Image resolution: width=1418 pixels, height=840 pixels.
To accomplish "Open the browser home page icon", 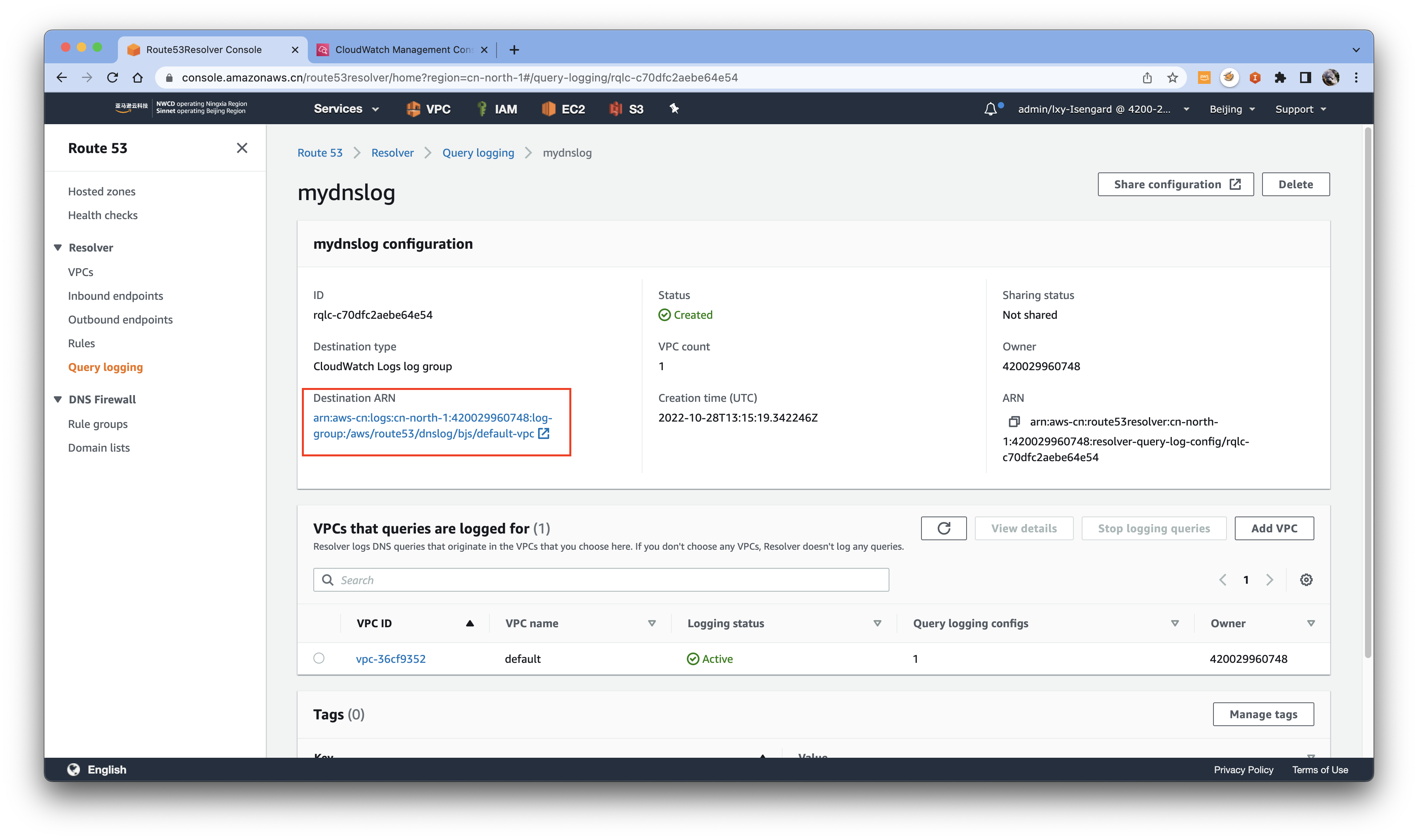I will [x=138, y=78].
